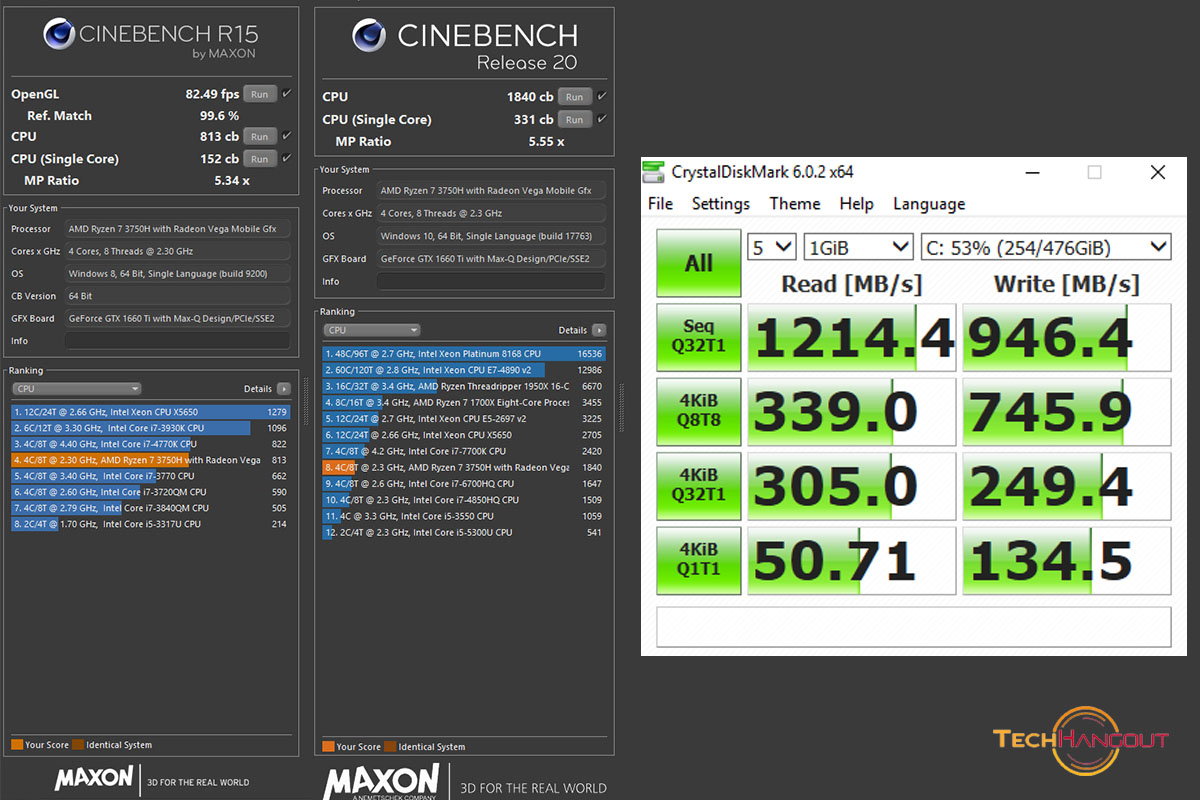The width and height of the screenshot is (1200, 800).
Task: Run the OpenGL test in Cinebench R15
Action: coord(260,94)
